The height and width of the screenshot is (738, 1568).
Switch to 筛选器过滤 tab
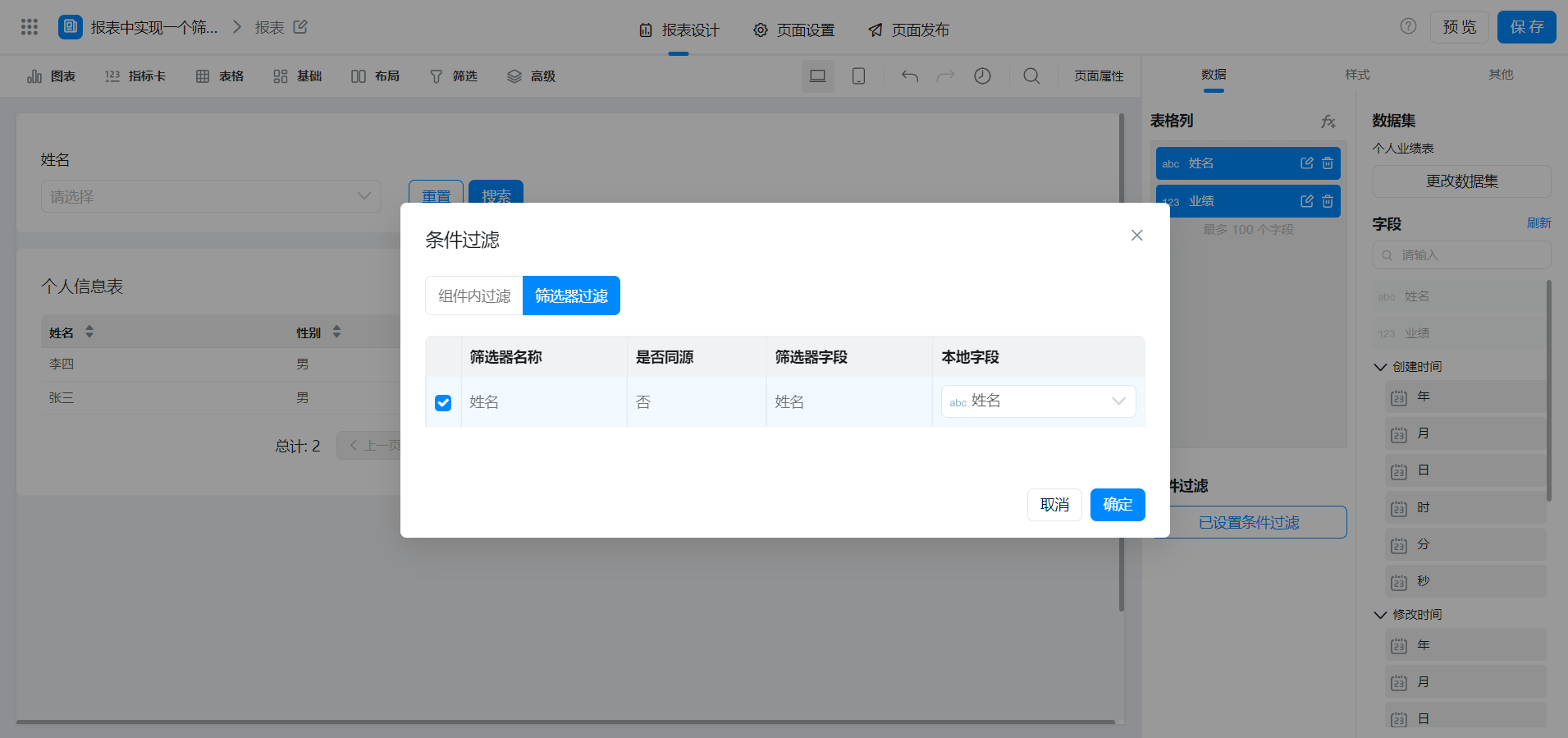(x=571, y=296)
